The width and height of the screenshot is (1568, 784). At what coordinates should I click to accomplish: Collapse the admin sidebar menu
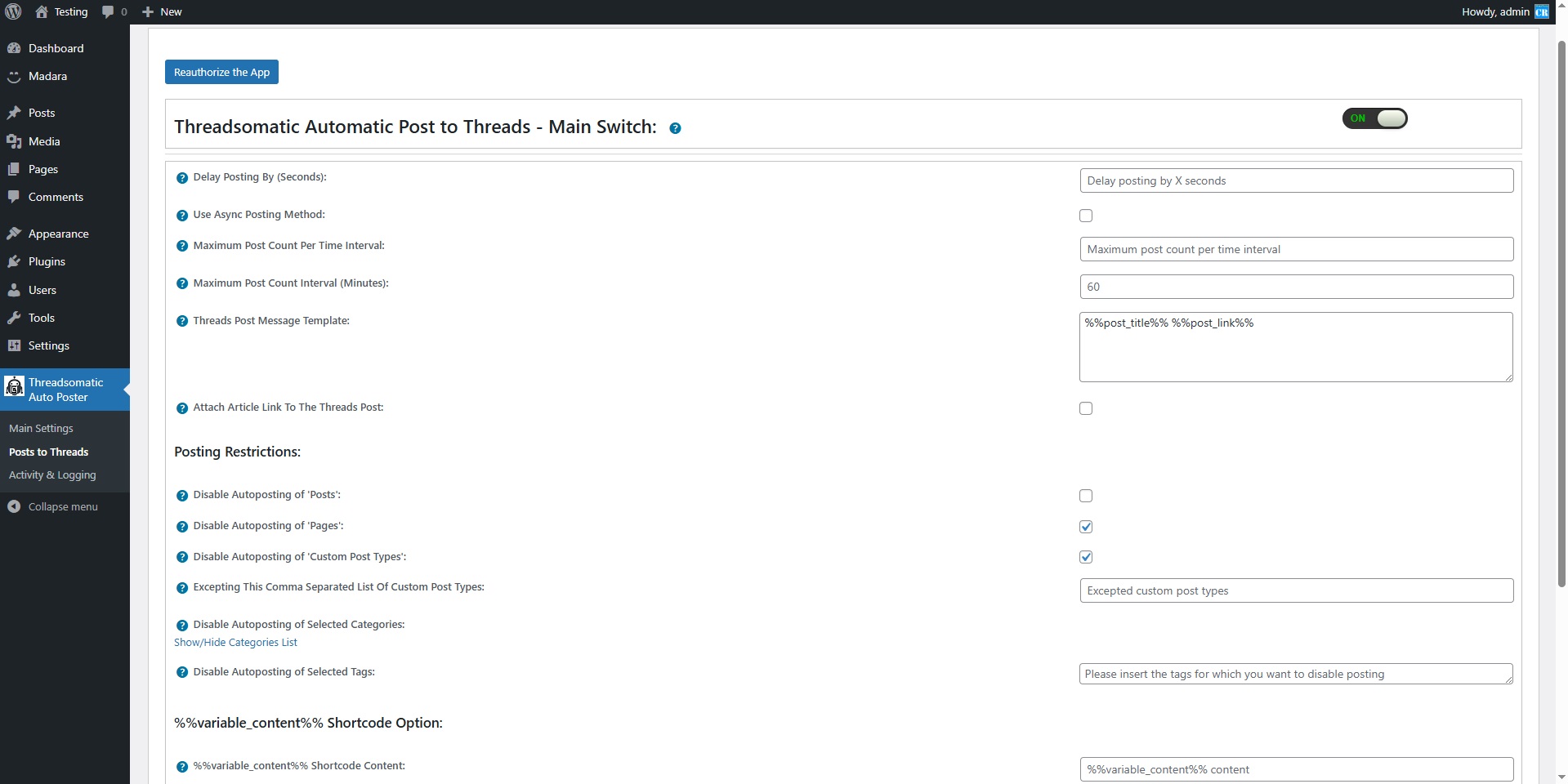[x=62, y=506]
